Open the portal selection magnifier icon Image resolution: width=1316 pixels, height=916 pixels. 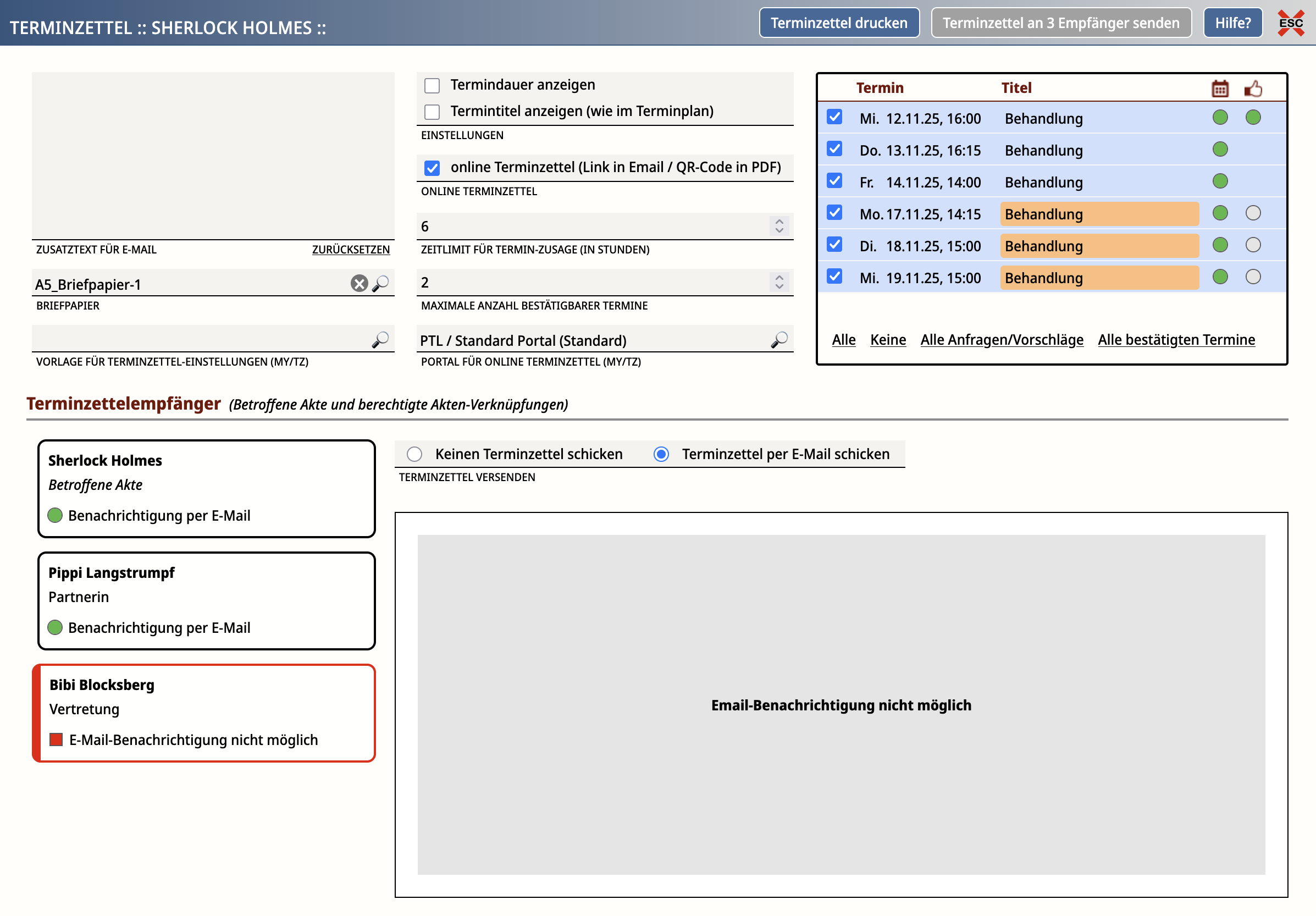(779, 339)
